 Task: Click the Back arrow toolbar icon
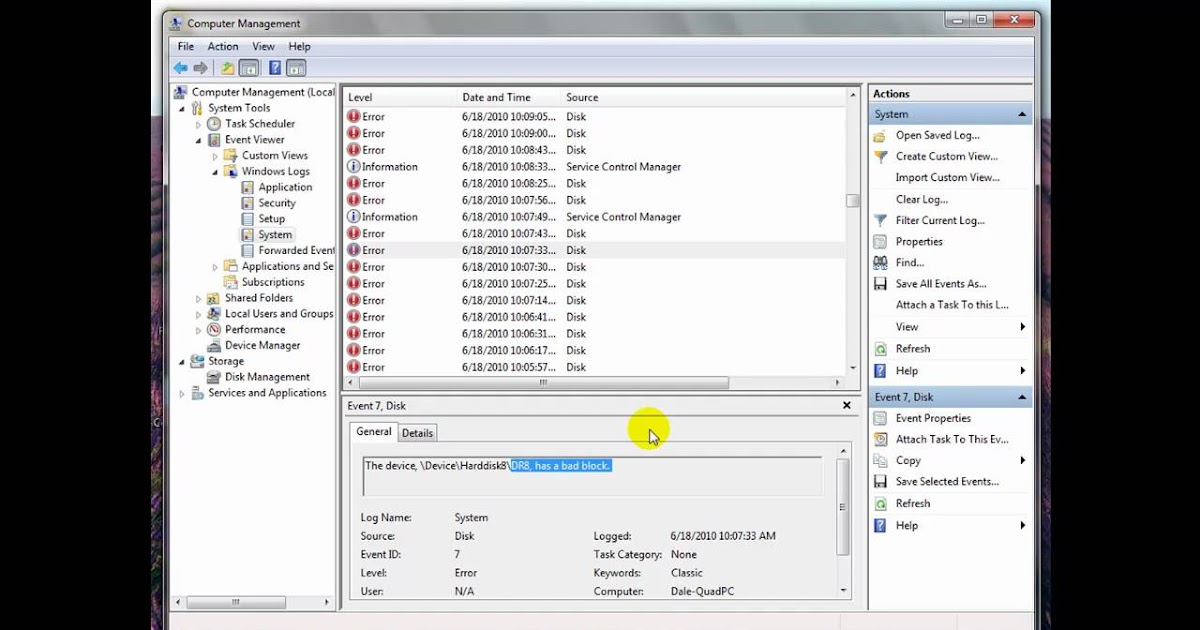(180, 68)
